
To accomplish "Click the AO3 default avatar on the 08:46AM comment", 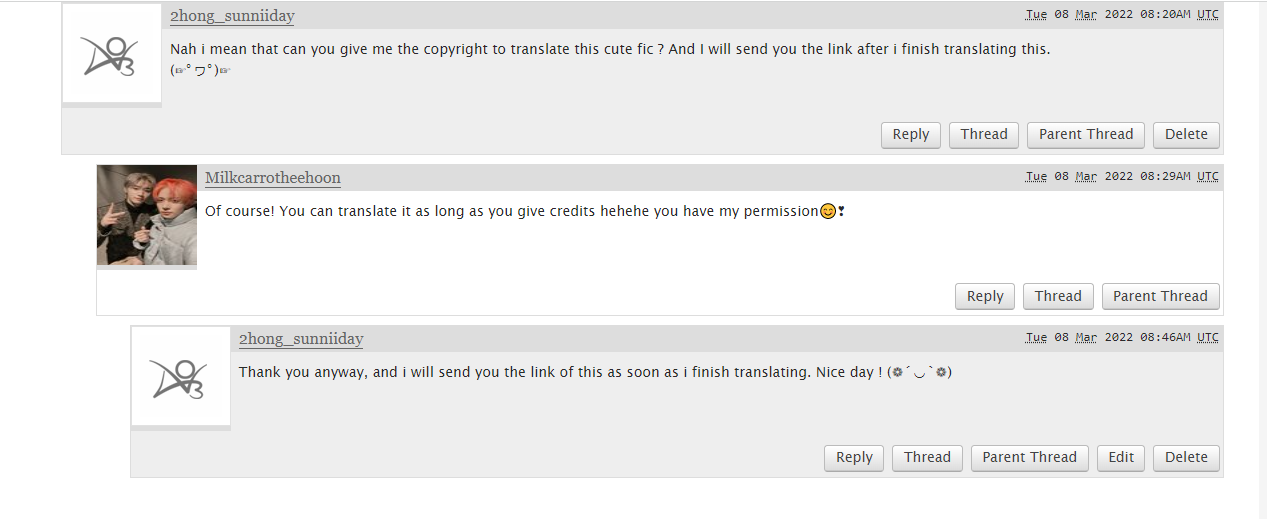I will click(x=181, y=377).
